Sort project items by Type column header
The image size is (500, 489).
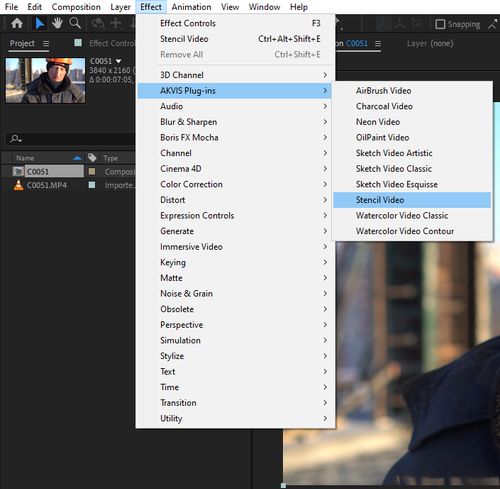[110, 158]
